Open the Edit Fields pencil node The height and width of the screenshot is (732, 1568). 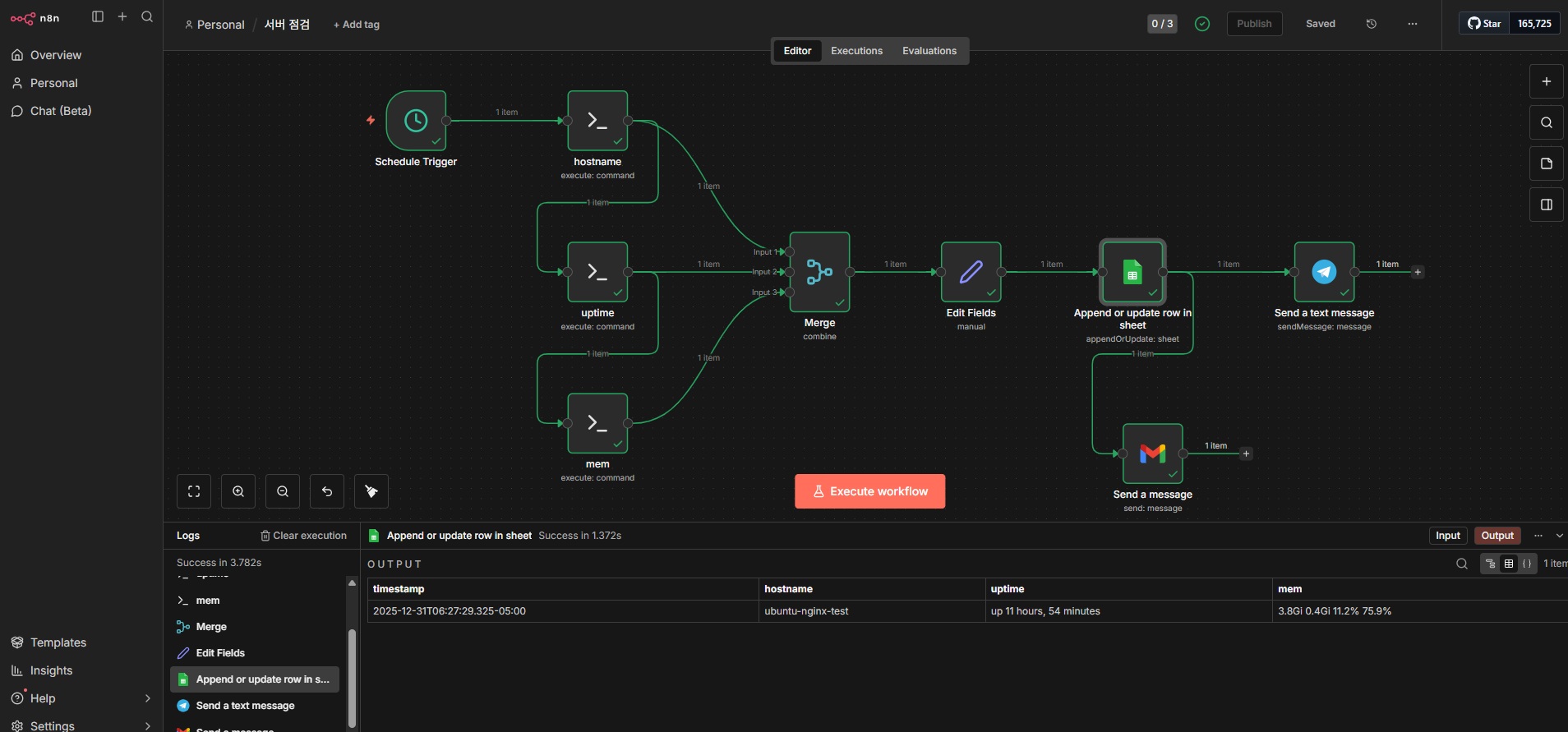(971, 272)
